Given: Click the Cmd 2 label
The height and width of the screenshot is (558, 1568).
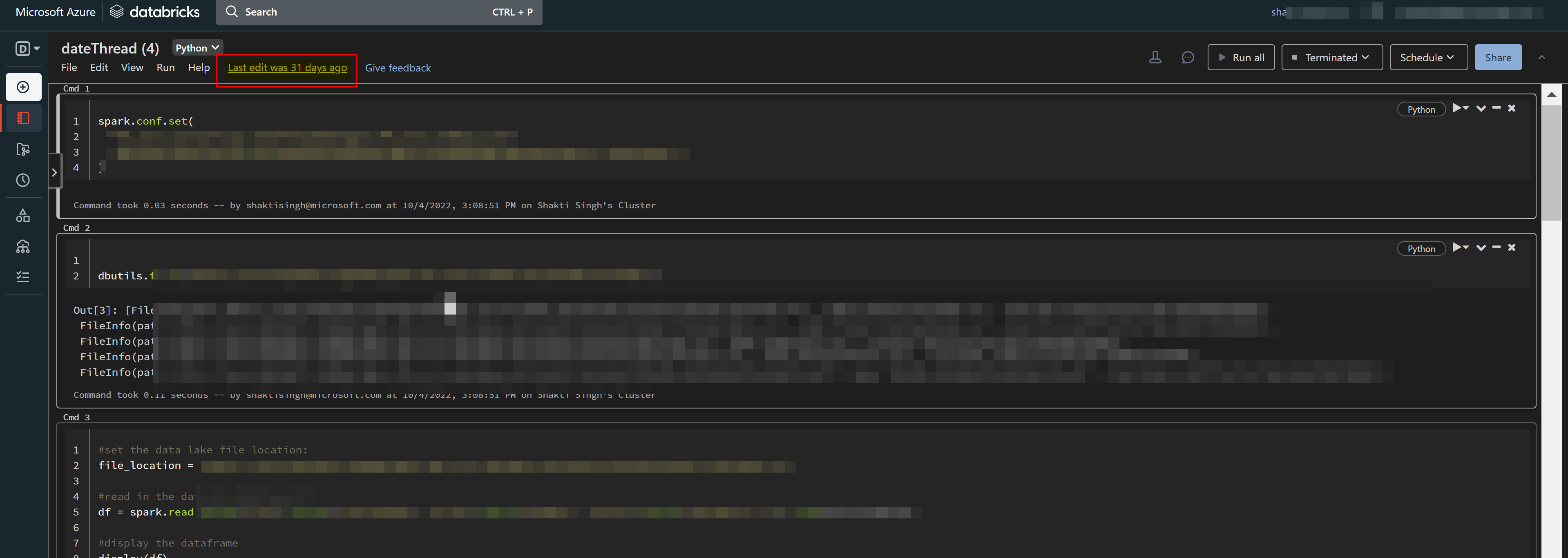Looking at the screenshot, I should coord(77,228).
